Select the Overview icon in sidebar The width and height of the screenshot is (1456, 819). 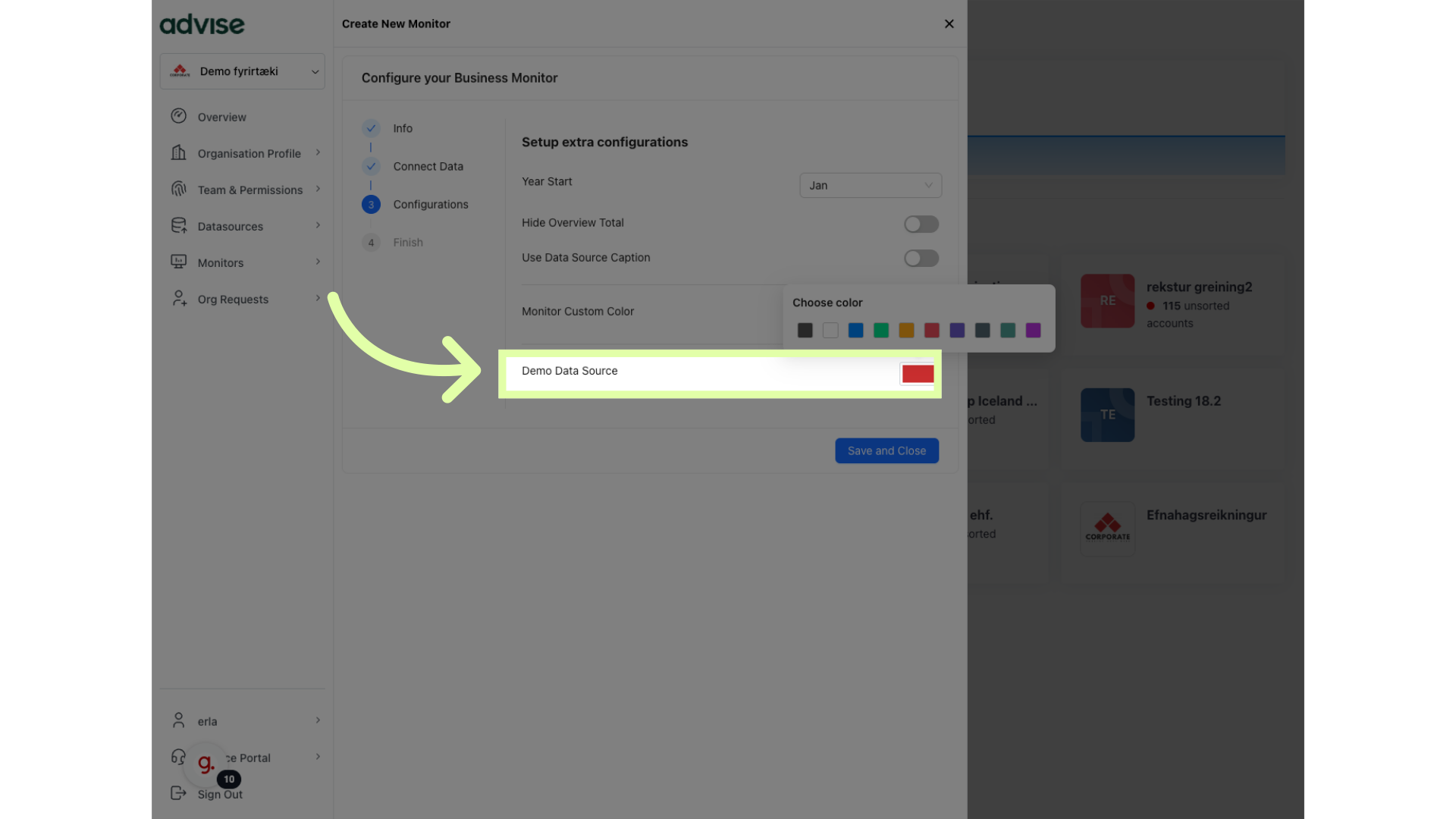179,116
